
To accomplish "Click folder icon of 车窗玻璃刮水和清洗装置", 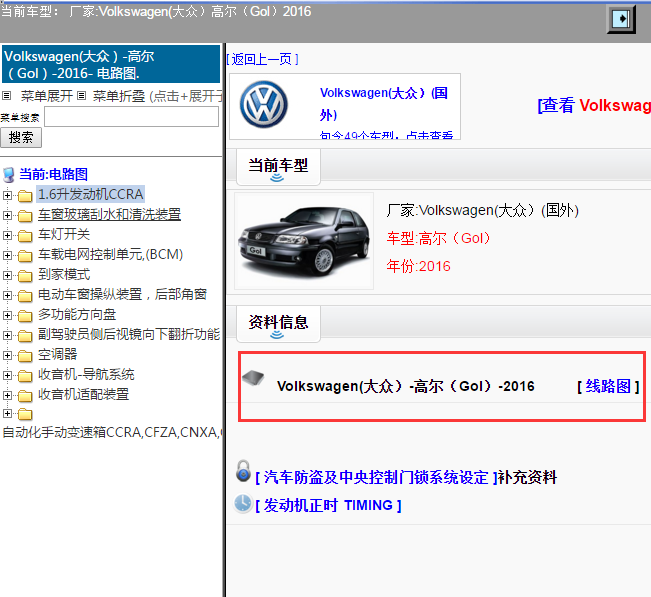I will click(25, 216).
